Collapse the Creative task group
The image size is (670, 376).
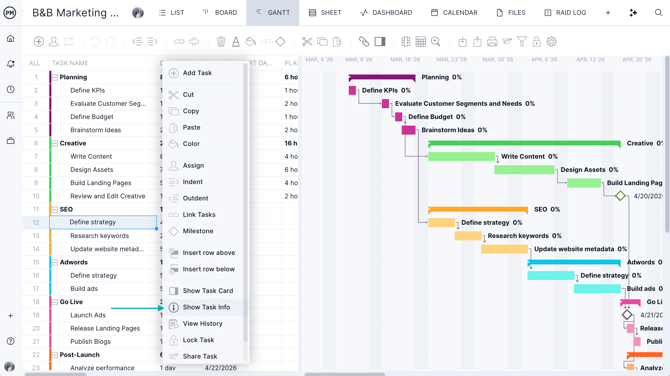(x=55, y=144)
